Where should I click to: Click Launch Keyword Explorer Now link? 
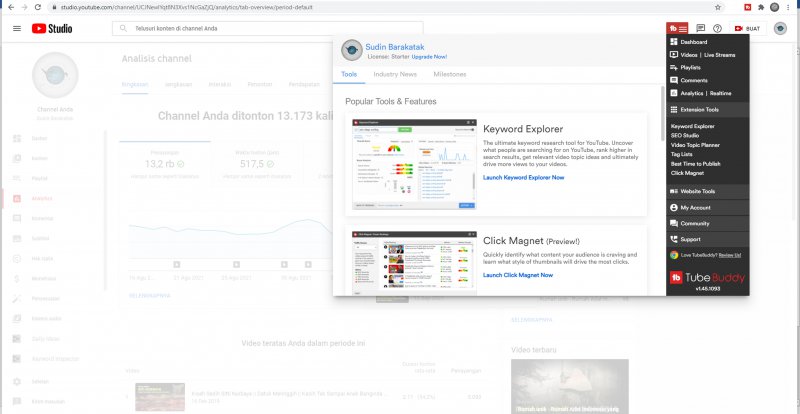(523, 177)
